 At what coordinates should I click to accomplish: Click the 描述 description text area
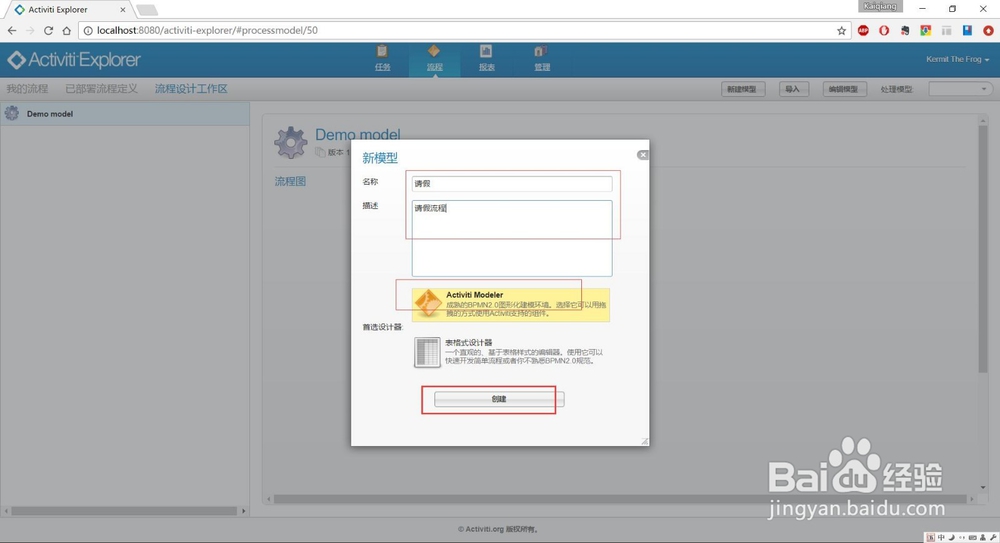coord(511,238)
